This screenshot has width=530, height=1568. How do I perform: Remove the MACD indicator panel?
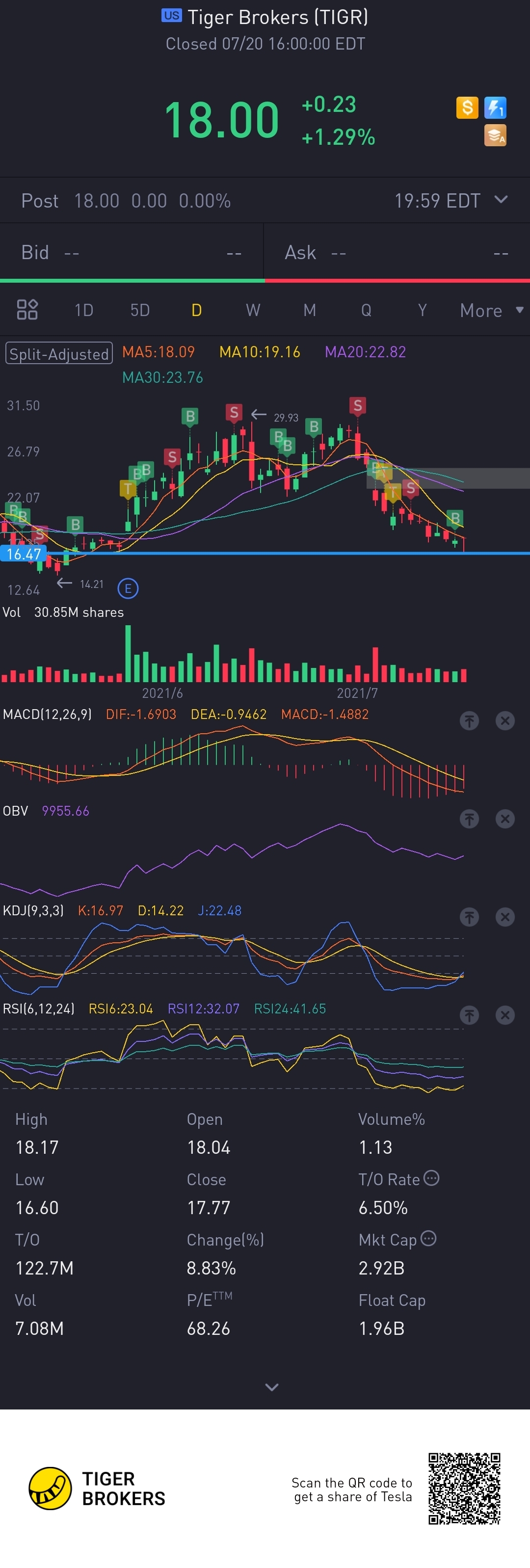505,721
